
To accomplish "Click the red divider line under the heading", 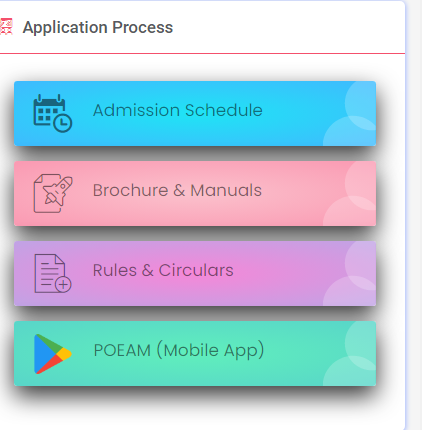I will click(202, 53).
